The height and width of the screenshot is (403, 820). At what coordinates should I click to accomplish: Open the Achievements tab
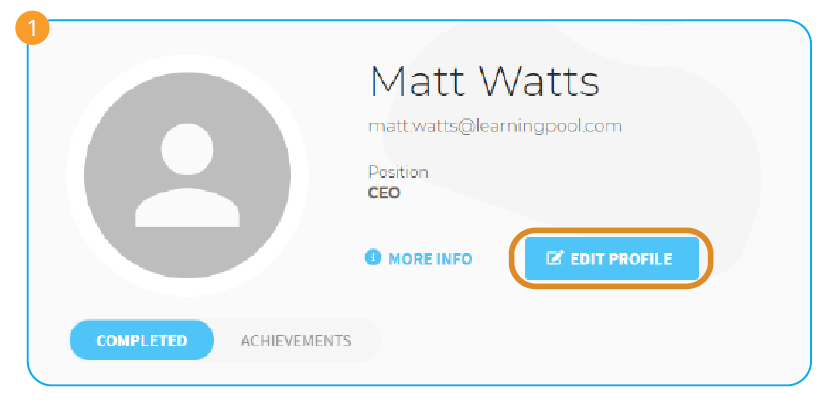pyautogui.click(x=296, y=341)
